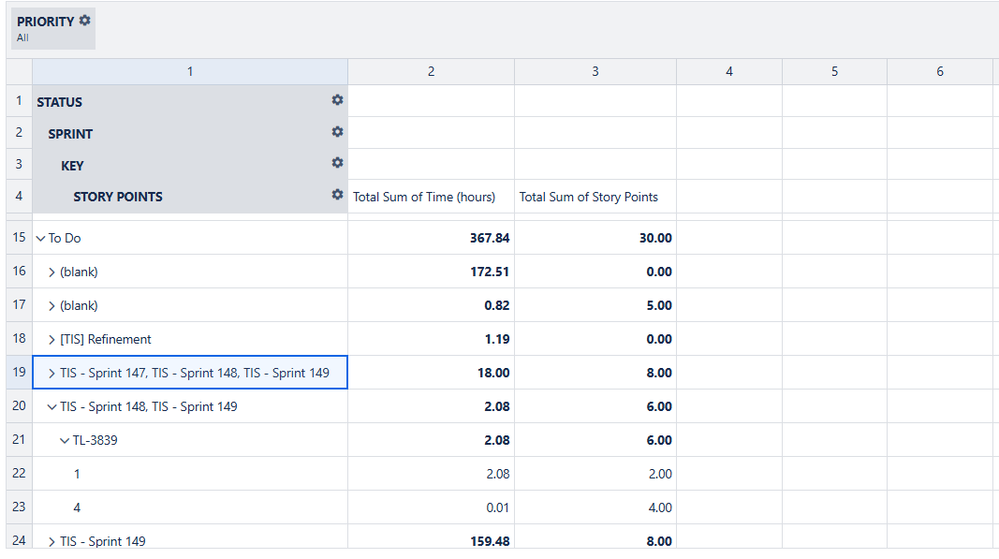Click the STATUS field label
Screen dimensions: 999x559
coord(59,102)
